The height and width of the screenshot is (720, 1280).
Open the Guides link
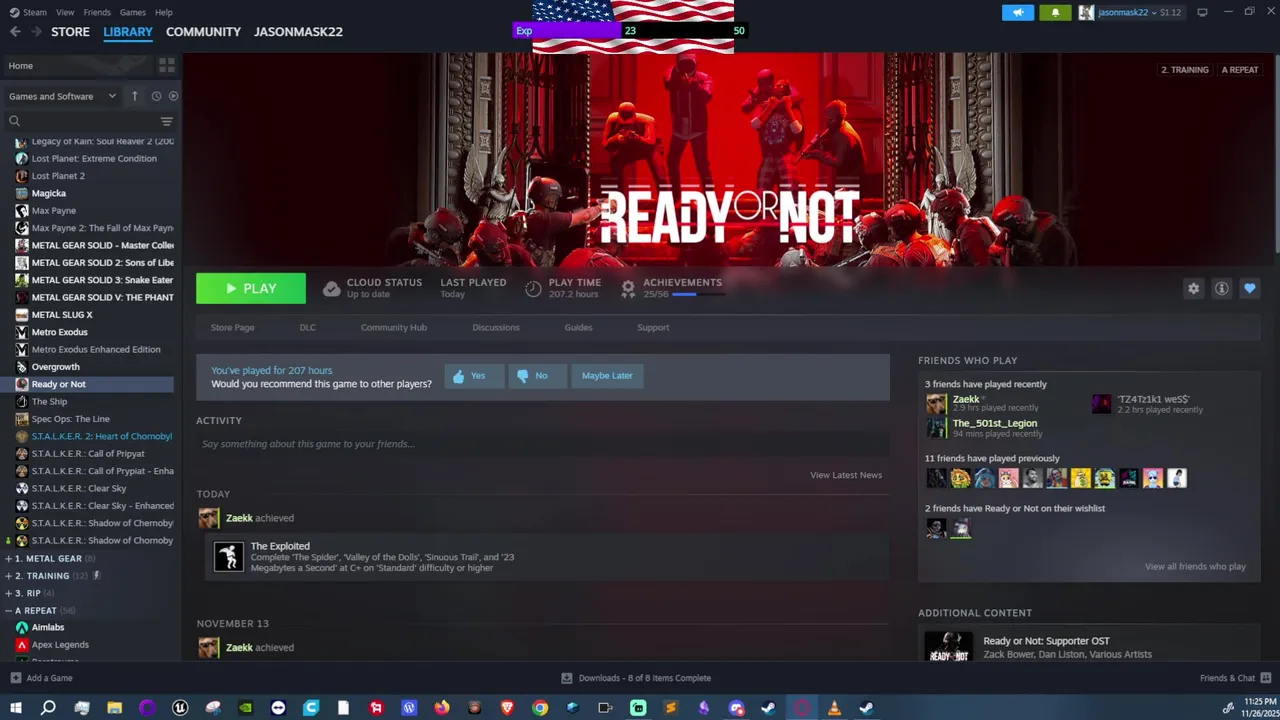click(x=578, y=328)
